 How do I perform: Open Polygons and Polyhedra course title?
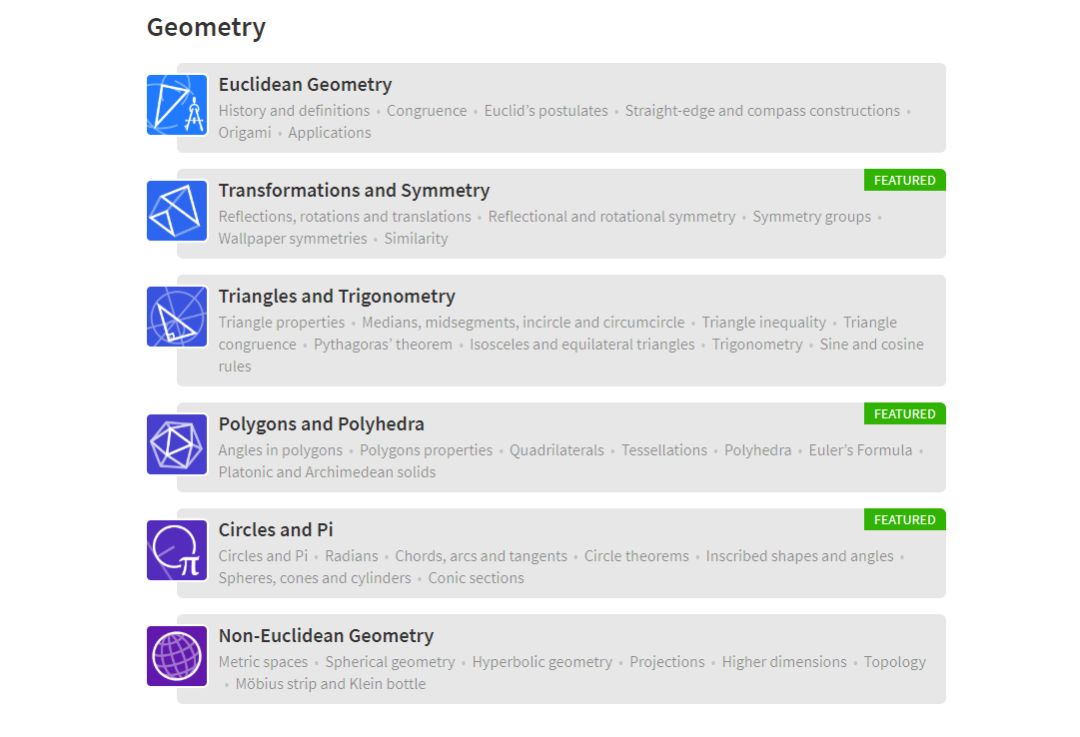click(321, 424)
